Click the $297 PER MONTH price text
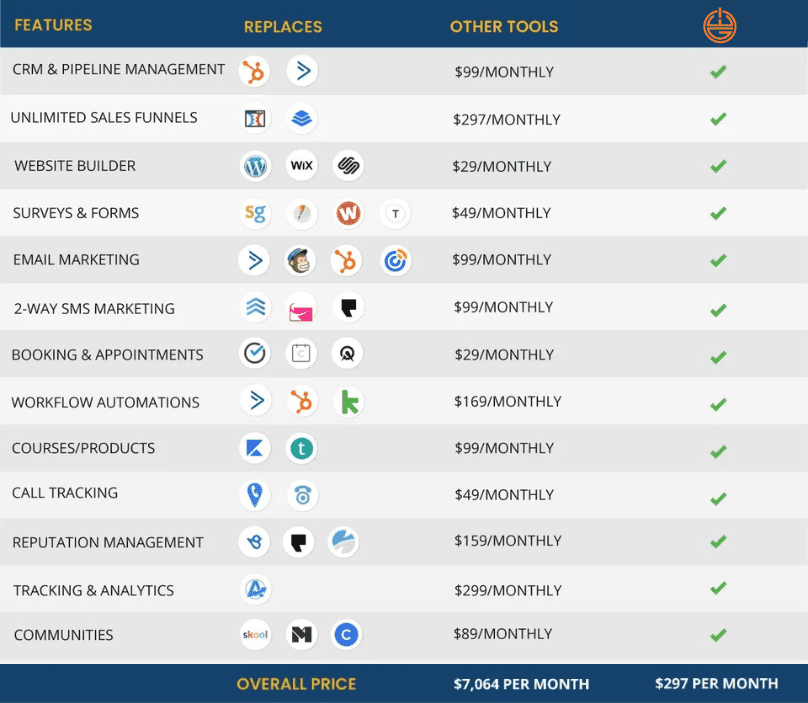 (x=716, y=683)
